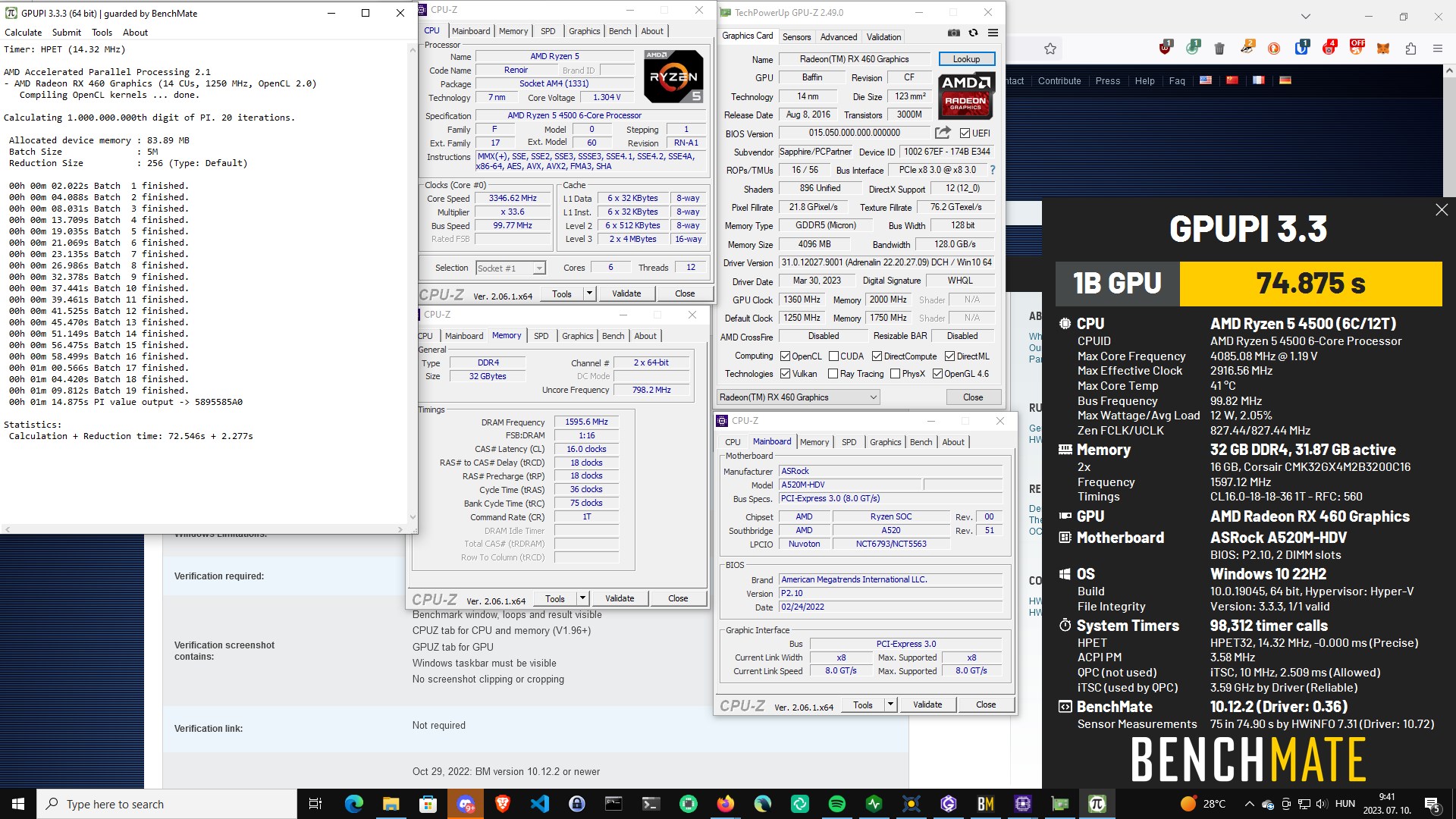
Task: Expand Tools dropdown arrow in CPU-Z Memory window
Action: (x=582, y=598)
